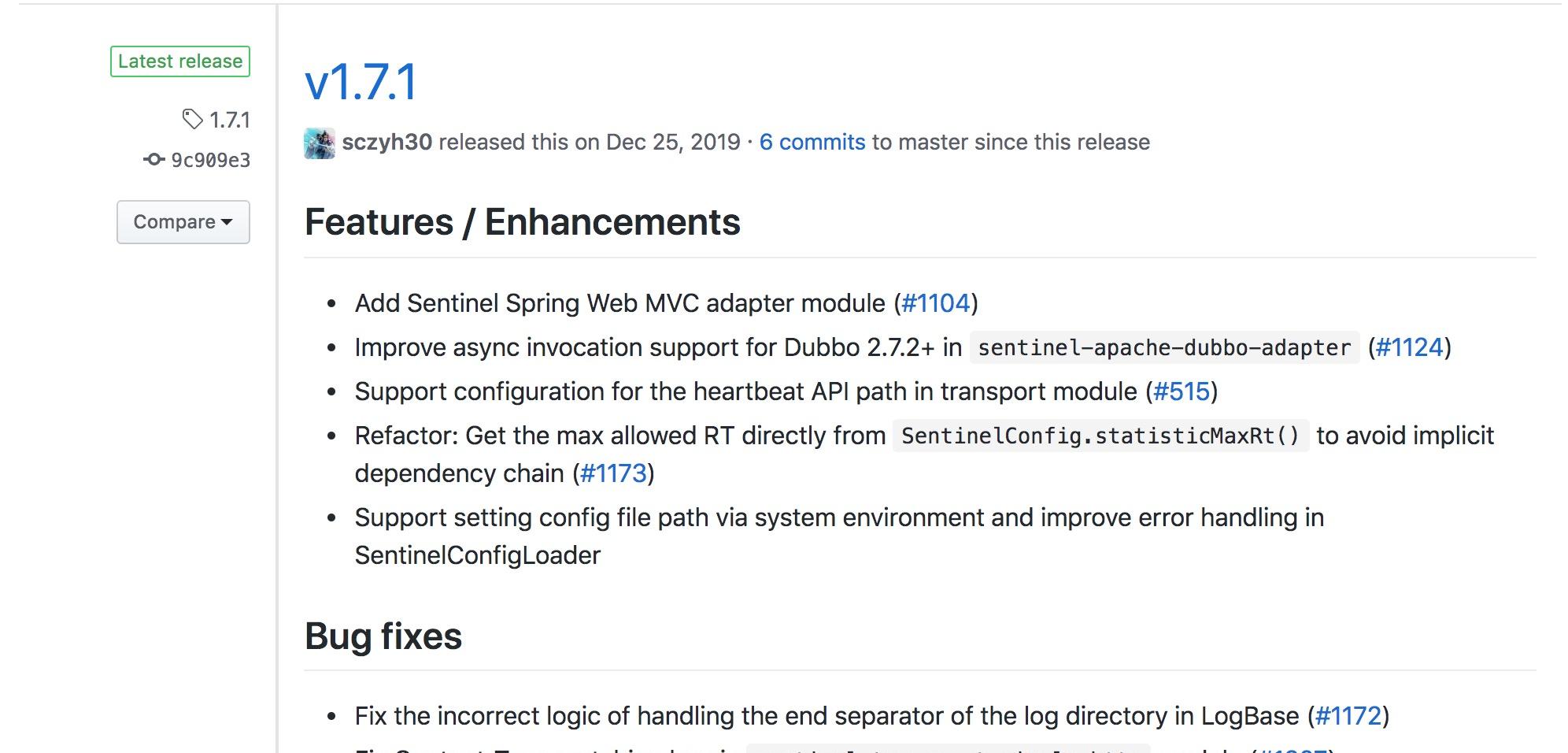Viewport: 1568px width, 753px height.
Task: Open bug fix link #1172
Action: tap(1348, 716)
